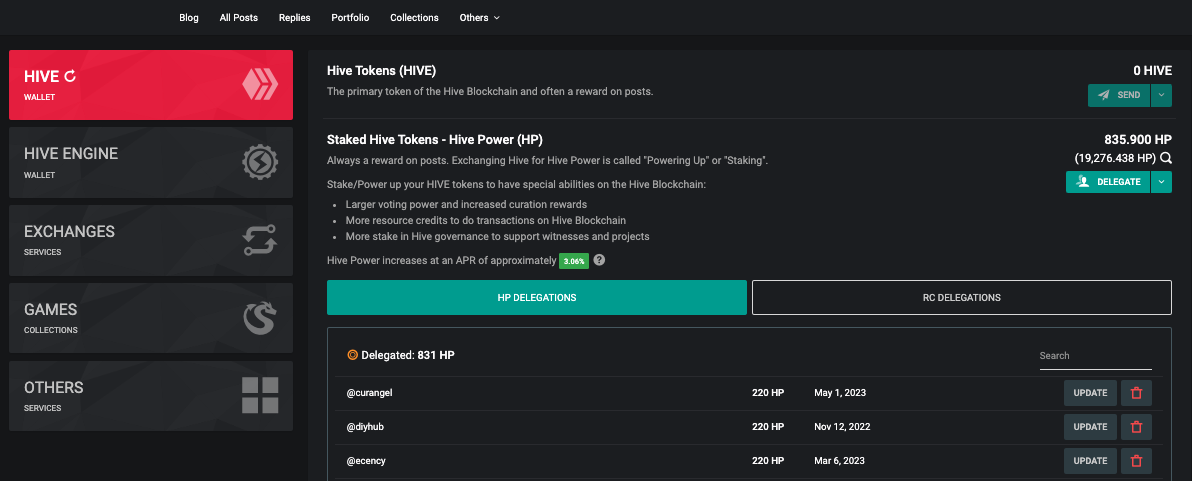The height and width of the screenshot is (481, 1192).
Task: Click the 835.900 HP balance
Action: pos(1138,140)
